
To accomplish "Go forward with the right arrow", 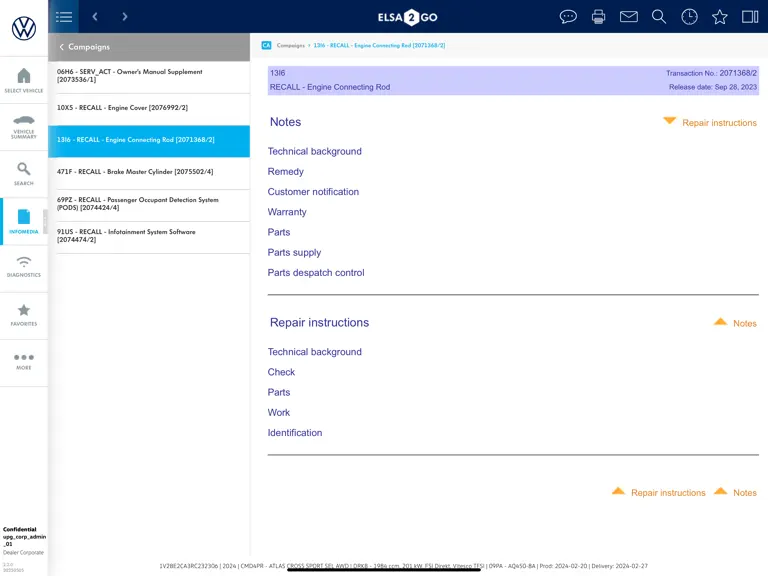I will [125, 17].
